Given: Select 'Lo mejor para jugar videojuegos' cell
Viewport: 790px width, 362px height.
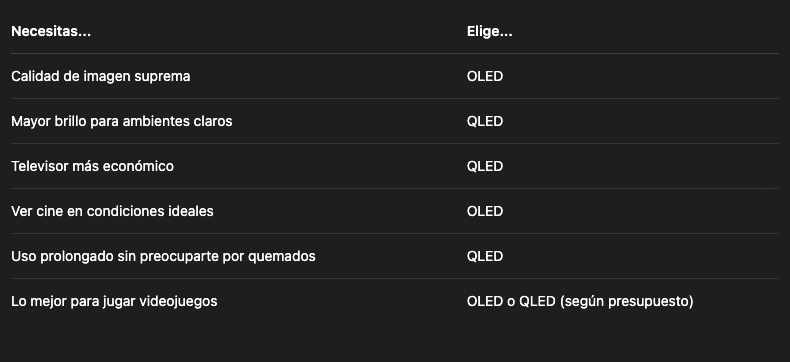Looking at the screenshot, I should tap(114, 301).
